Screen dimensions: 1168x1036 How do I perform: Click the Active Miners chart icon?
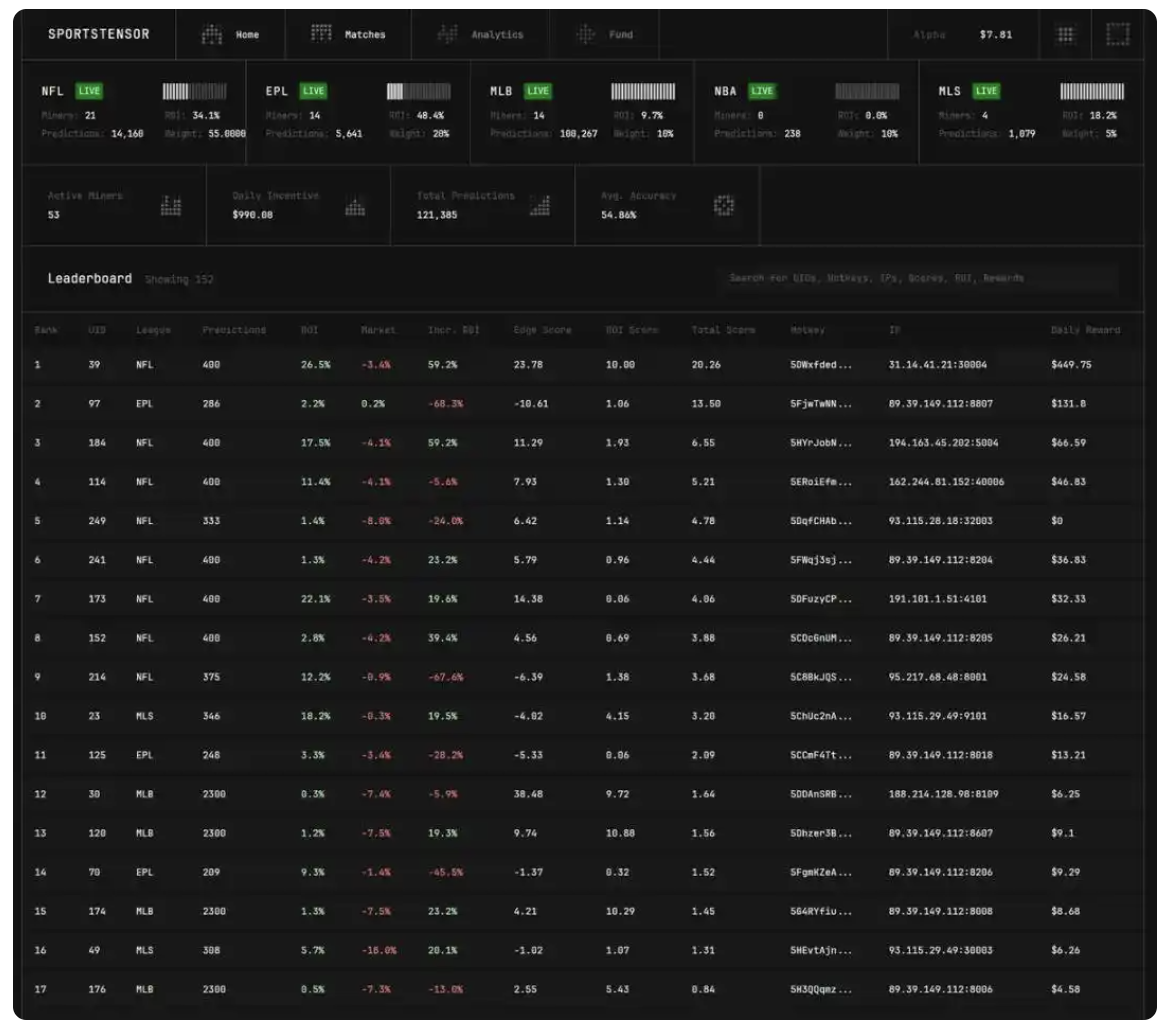(x=171, y=206)
